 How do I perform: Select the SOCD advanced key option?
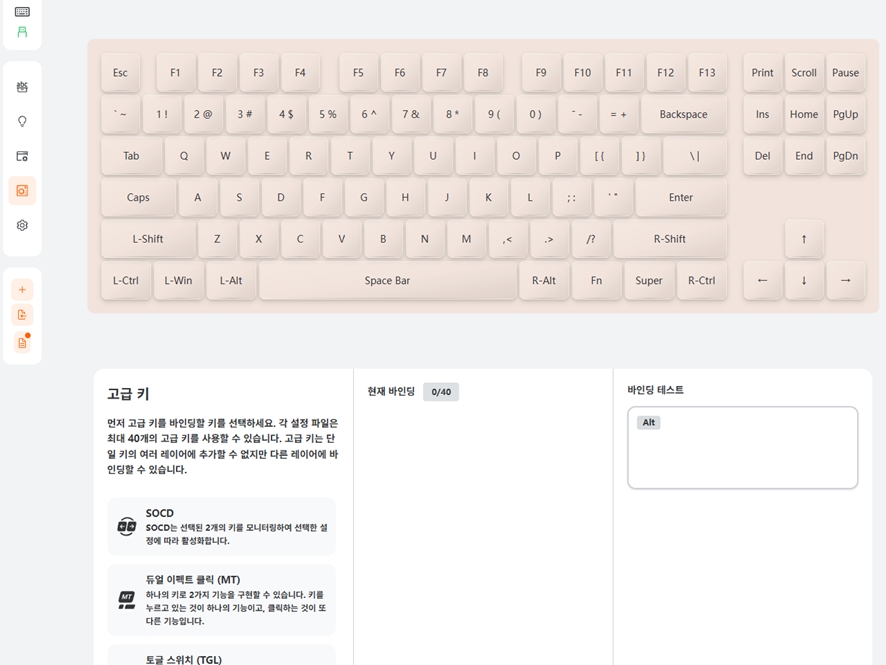(x=222, y=527)
